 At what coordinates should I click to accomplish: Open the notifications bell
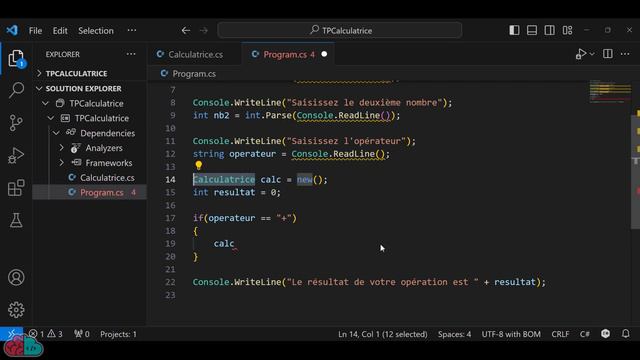tap(625, 333)
